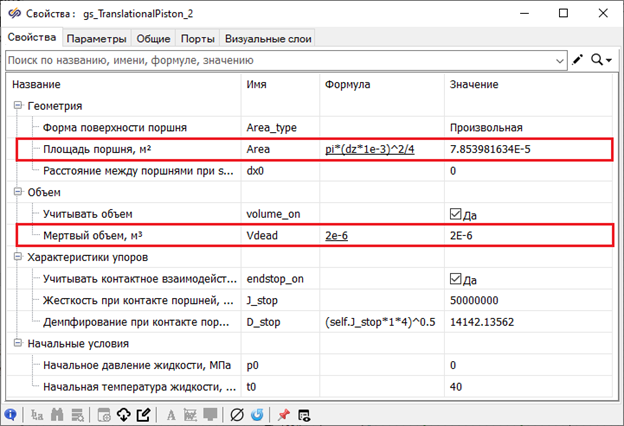The width and height of the screenshot is (624, 426).
Task: Open the magnifier search options dropdown
Action: pos(601,60)
